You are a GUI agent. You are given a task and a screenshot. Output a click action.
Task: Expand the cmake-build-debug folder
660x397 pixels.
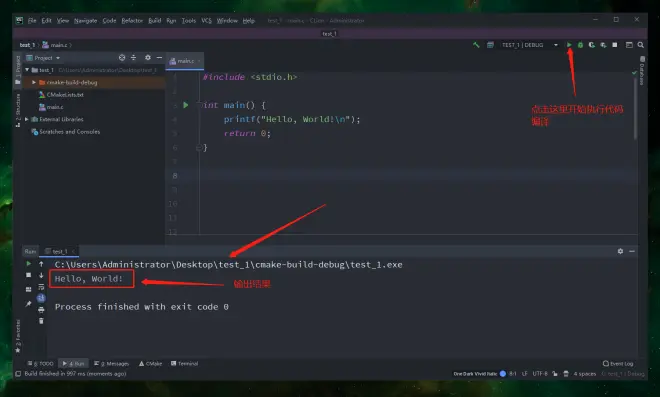34,83
